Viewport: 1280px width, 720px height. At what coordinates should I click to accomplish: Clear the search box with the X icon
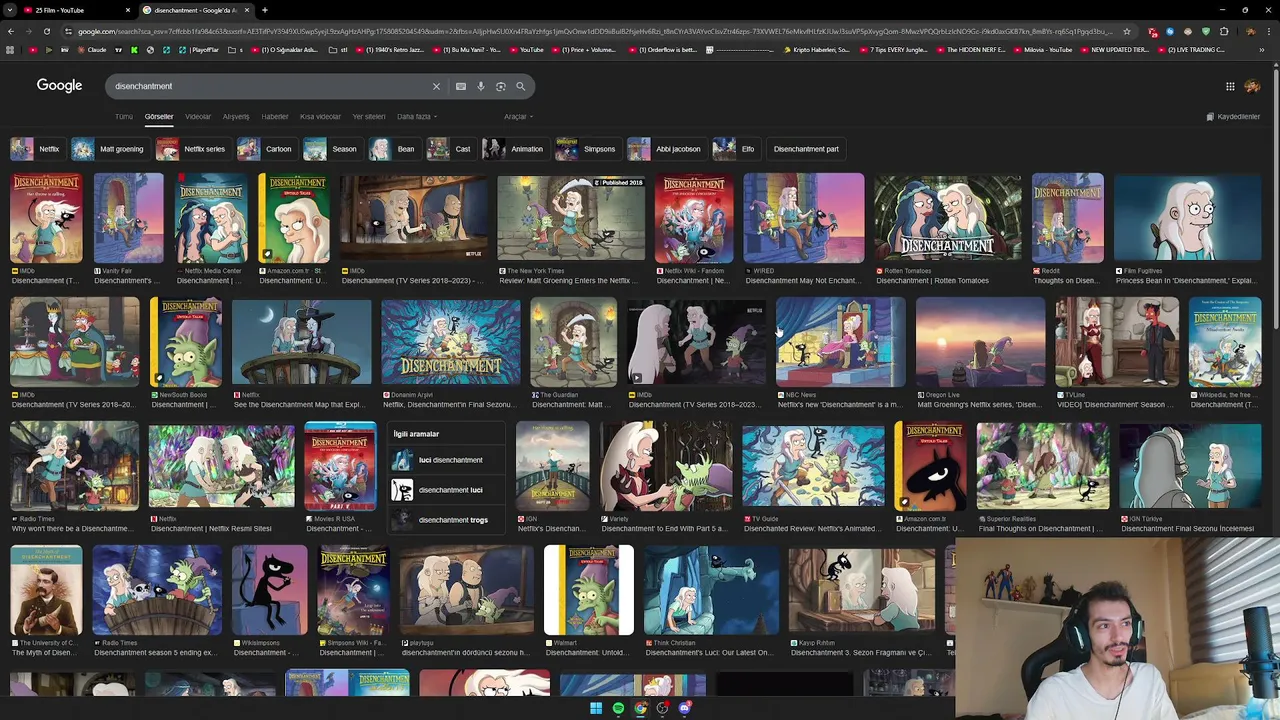[x=436, y=86]
